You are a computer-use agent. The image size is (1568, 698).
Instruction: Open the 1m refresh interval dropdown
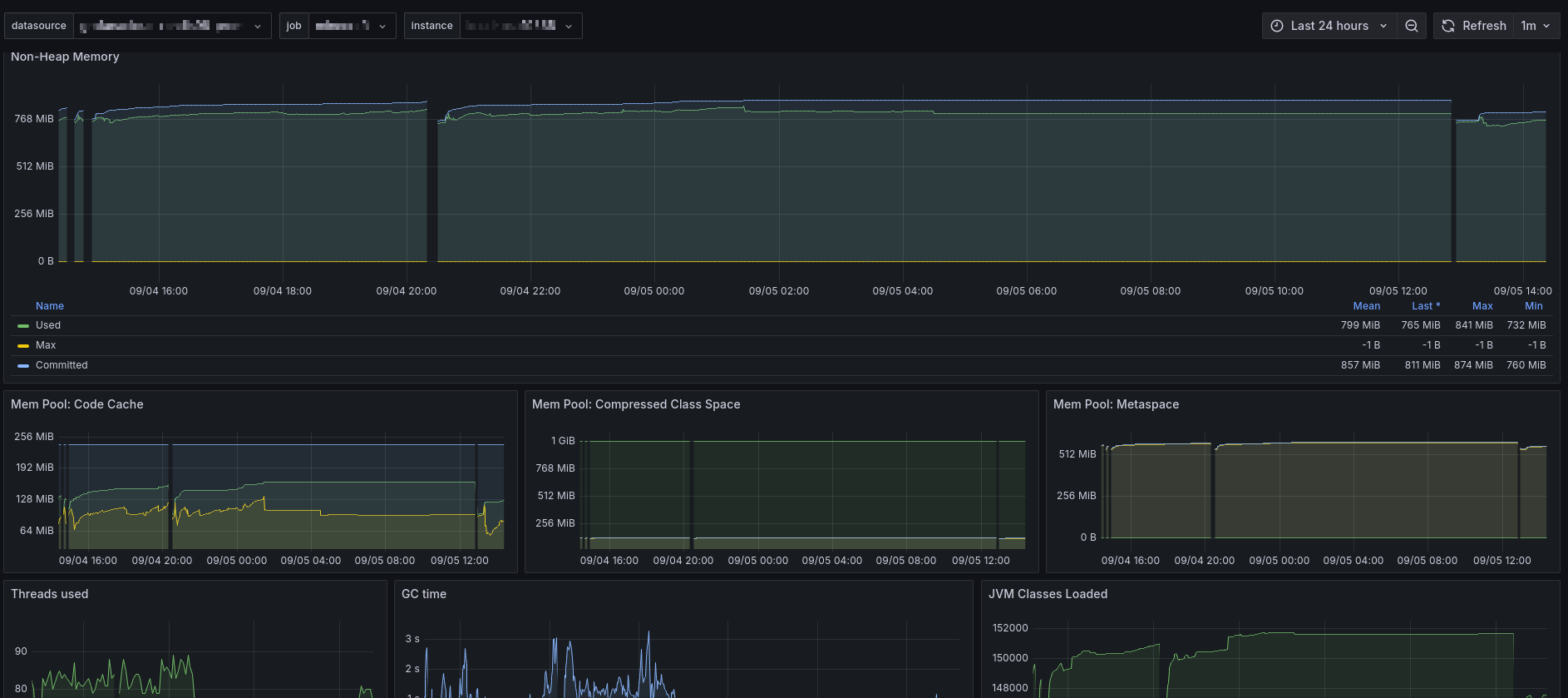(x=1535, y=26)
